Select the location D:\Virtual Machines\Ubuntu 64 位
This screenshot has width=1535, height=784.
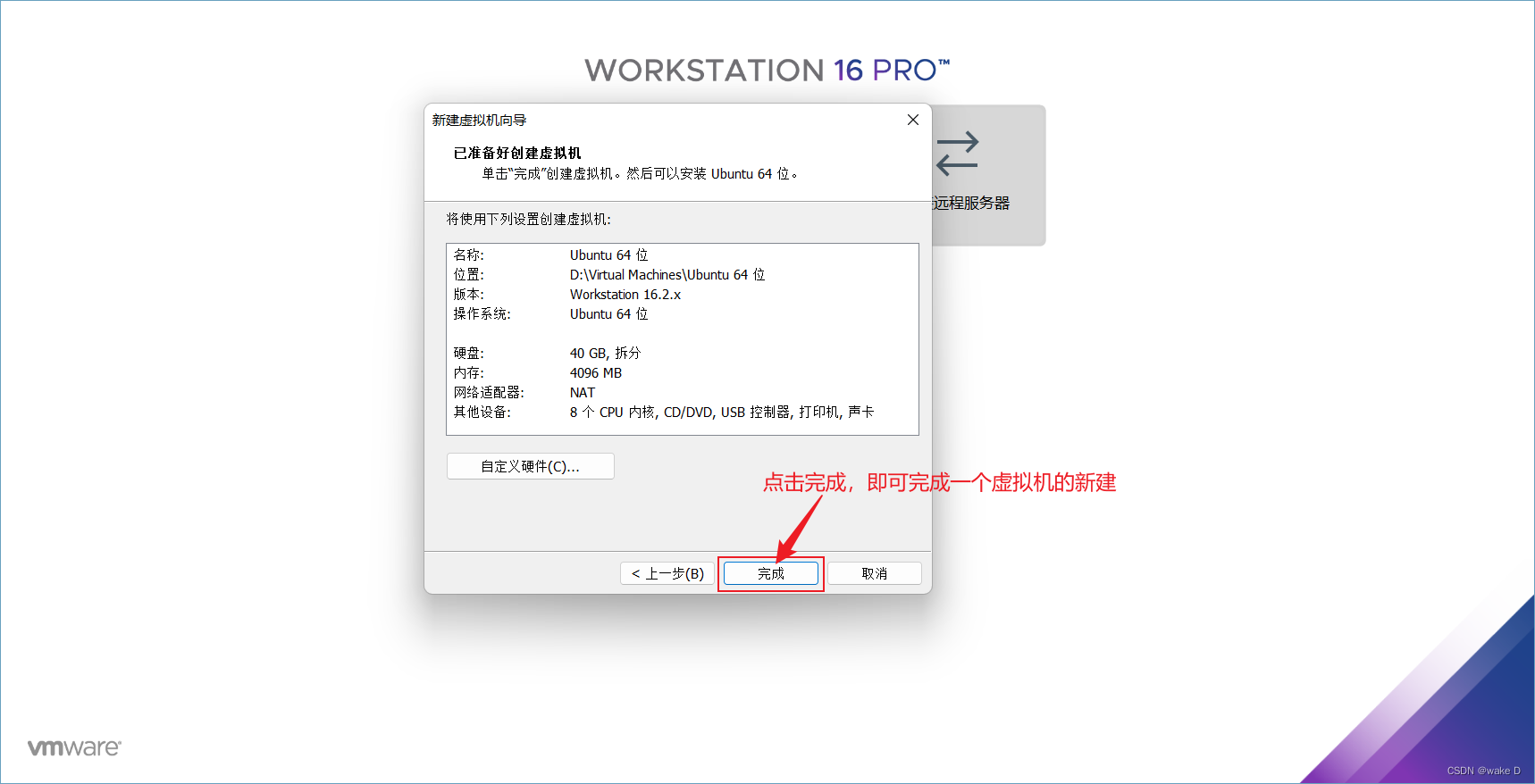667,275
